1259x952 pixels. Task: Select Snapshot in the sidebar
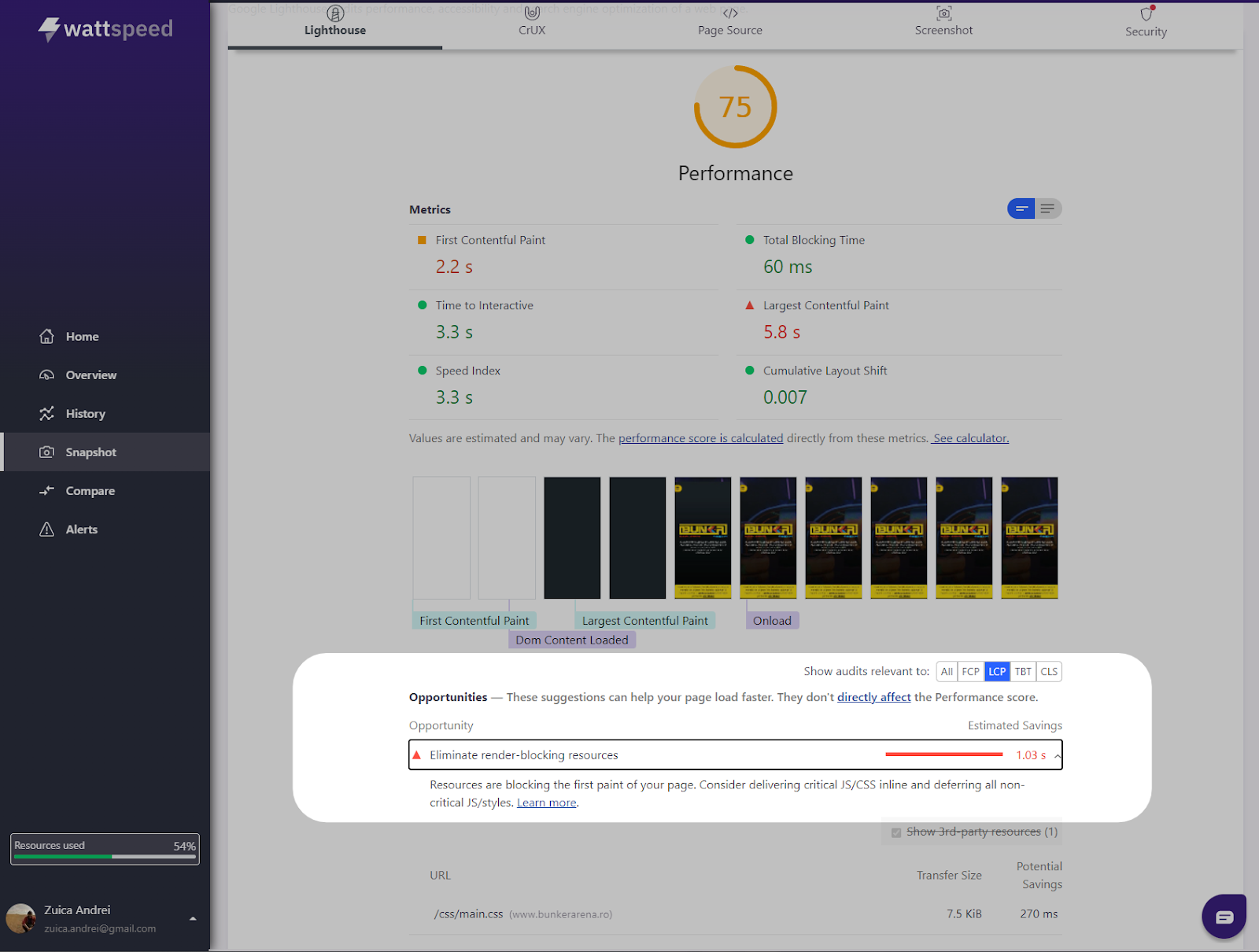coord(105,452)
